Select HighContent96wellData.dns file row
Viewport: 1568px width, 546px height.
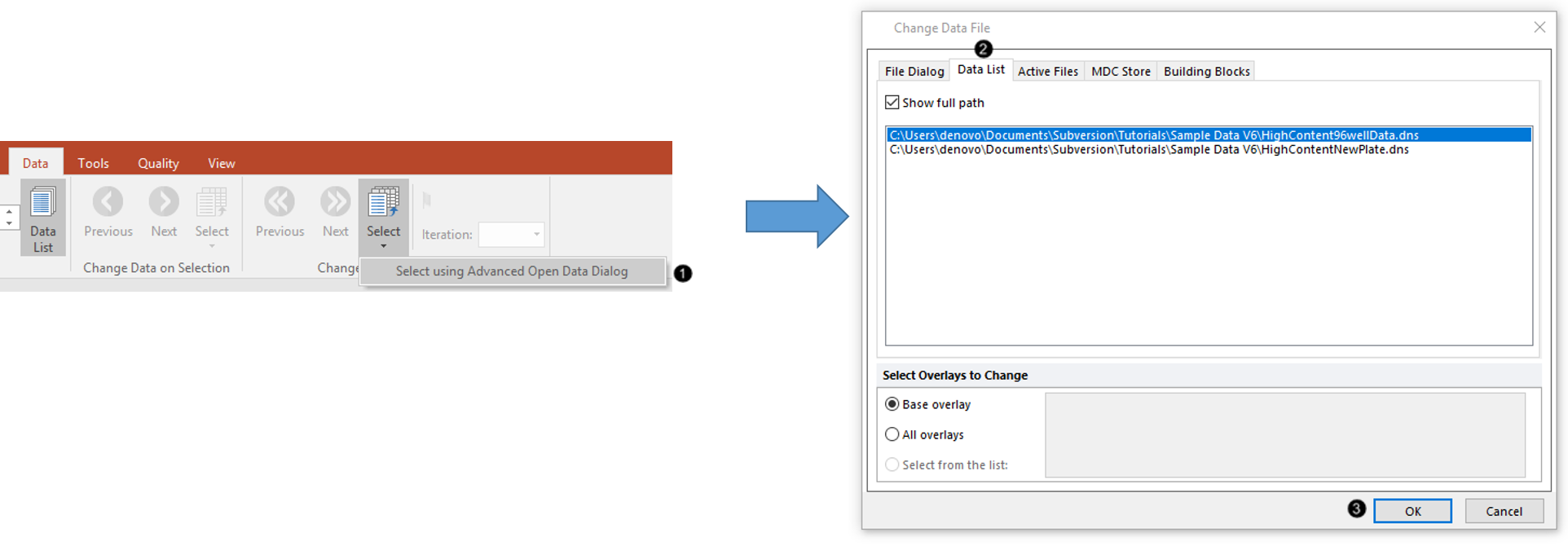coord(1209,135)
